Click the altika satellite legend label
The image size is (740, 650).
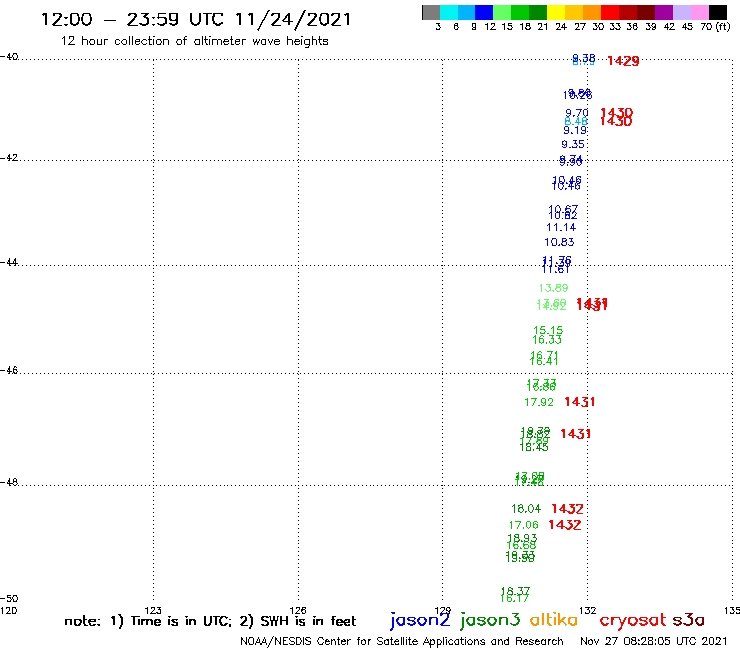pyautogui.click(x=554, y=620)
